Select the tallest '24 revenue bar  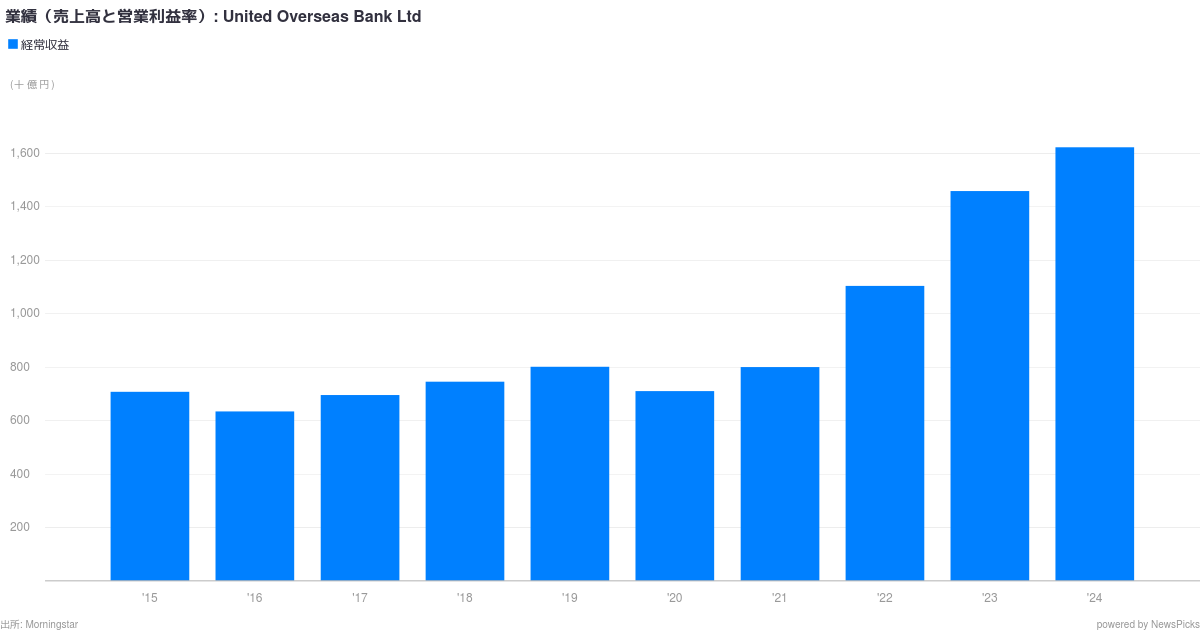pos(1095,364)
